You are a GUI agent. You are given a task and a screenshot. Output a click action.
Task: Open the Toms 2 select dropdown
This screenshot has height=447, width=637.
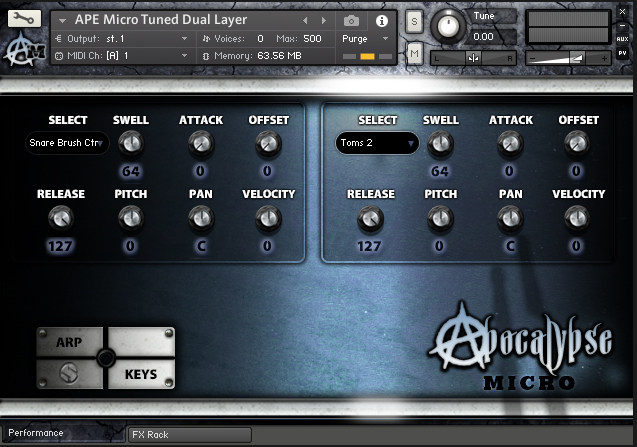(377, 143)
